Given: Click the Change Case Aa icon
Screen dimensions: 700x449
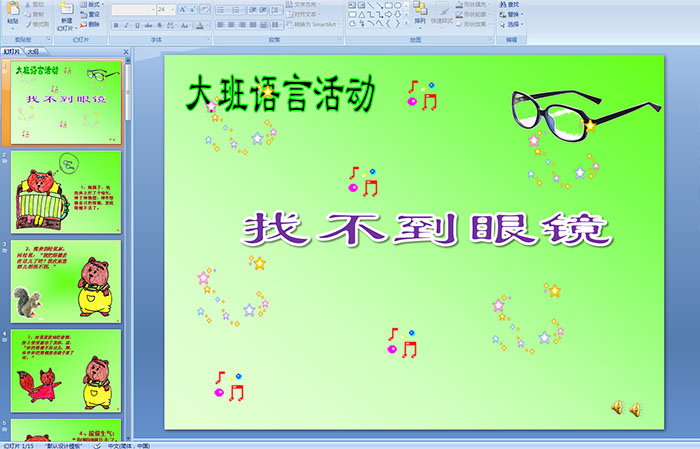Looking at the screenshot, I should pyautogui.click(x=185, y=25).
